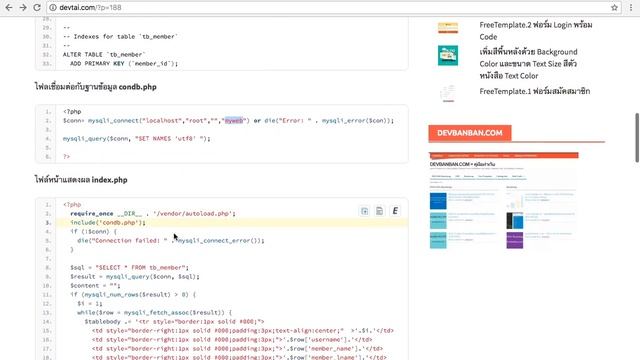Open the FreeTemplate.2 Login form post link
This screenshot has height=360, width=640.
point(536,31)
